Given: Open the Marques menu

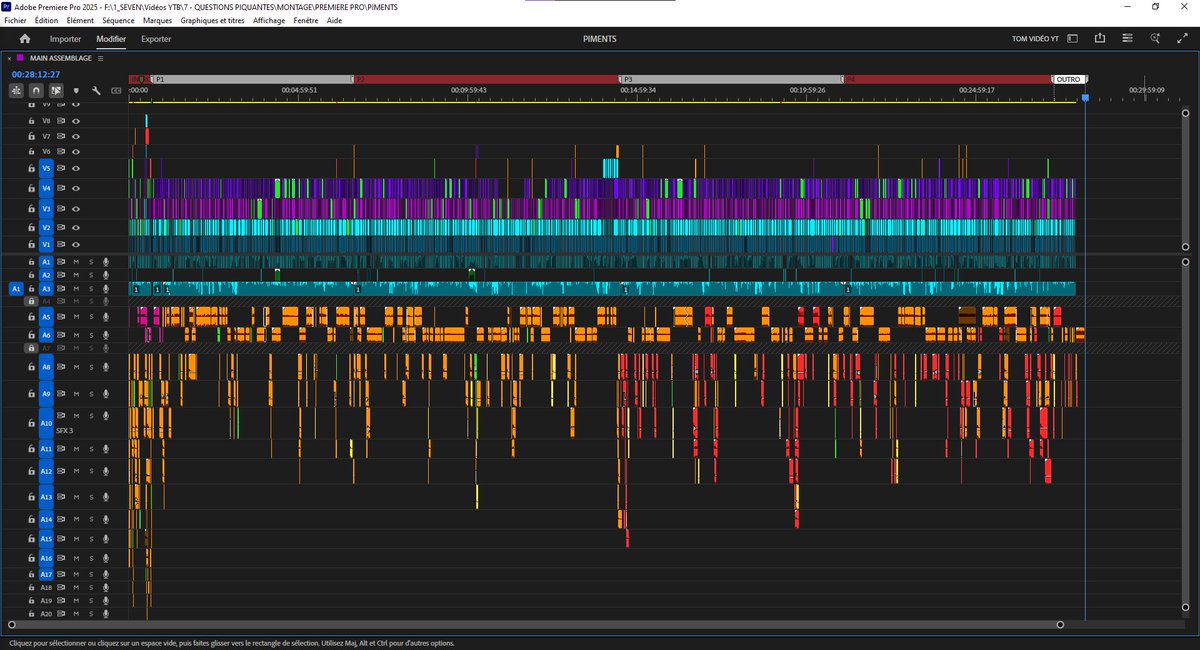Looking at the screenshot, I should click(x=157, y=20).
